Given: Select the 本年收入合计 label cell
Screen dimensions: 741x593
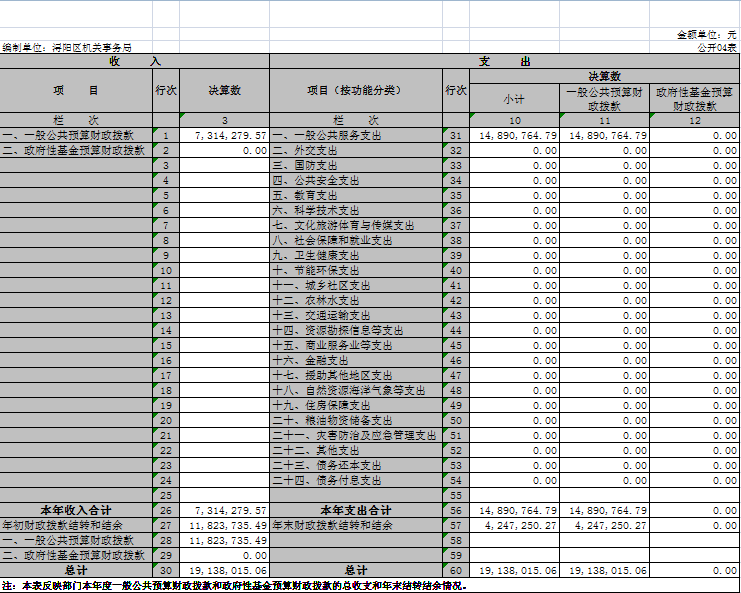Looking at the screenshot, I should pos(76,510).
